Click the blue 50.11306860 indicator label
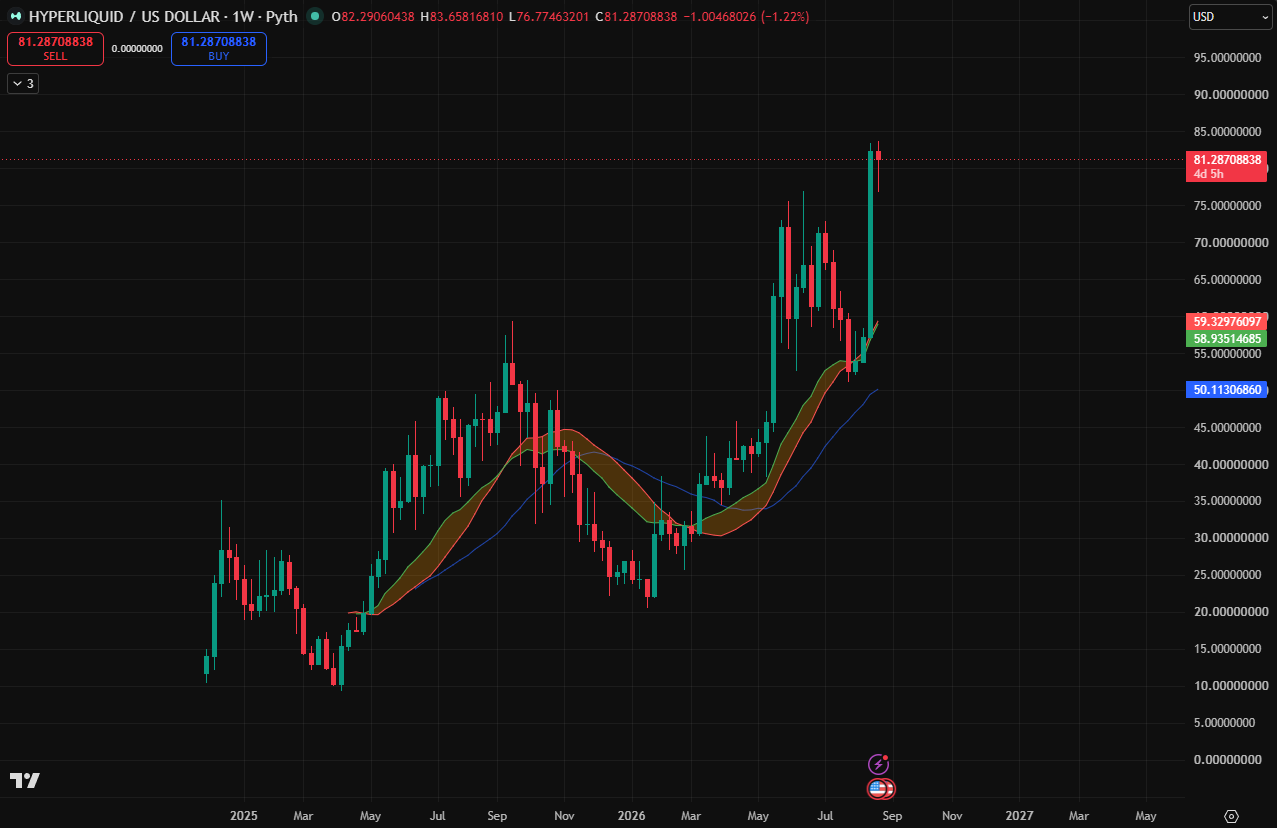Image resolution: width=1277 pixels, height=828 pixels. (1228, 389)
